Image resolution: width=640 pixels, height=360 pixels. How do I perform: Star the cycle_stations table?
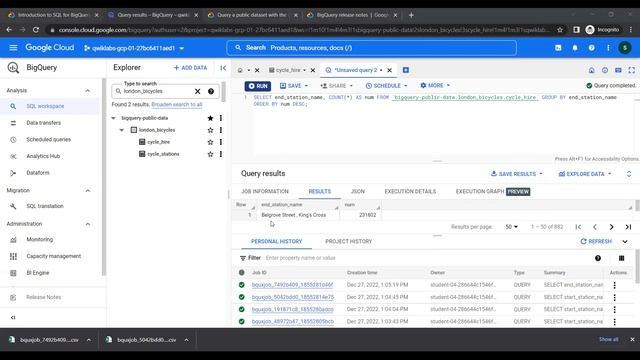[210, 154]
